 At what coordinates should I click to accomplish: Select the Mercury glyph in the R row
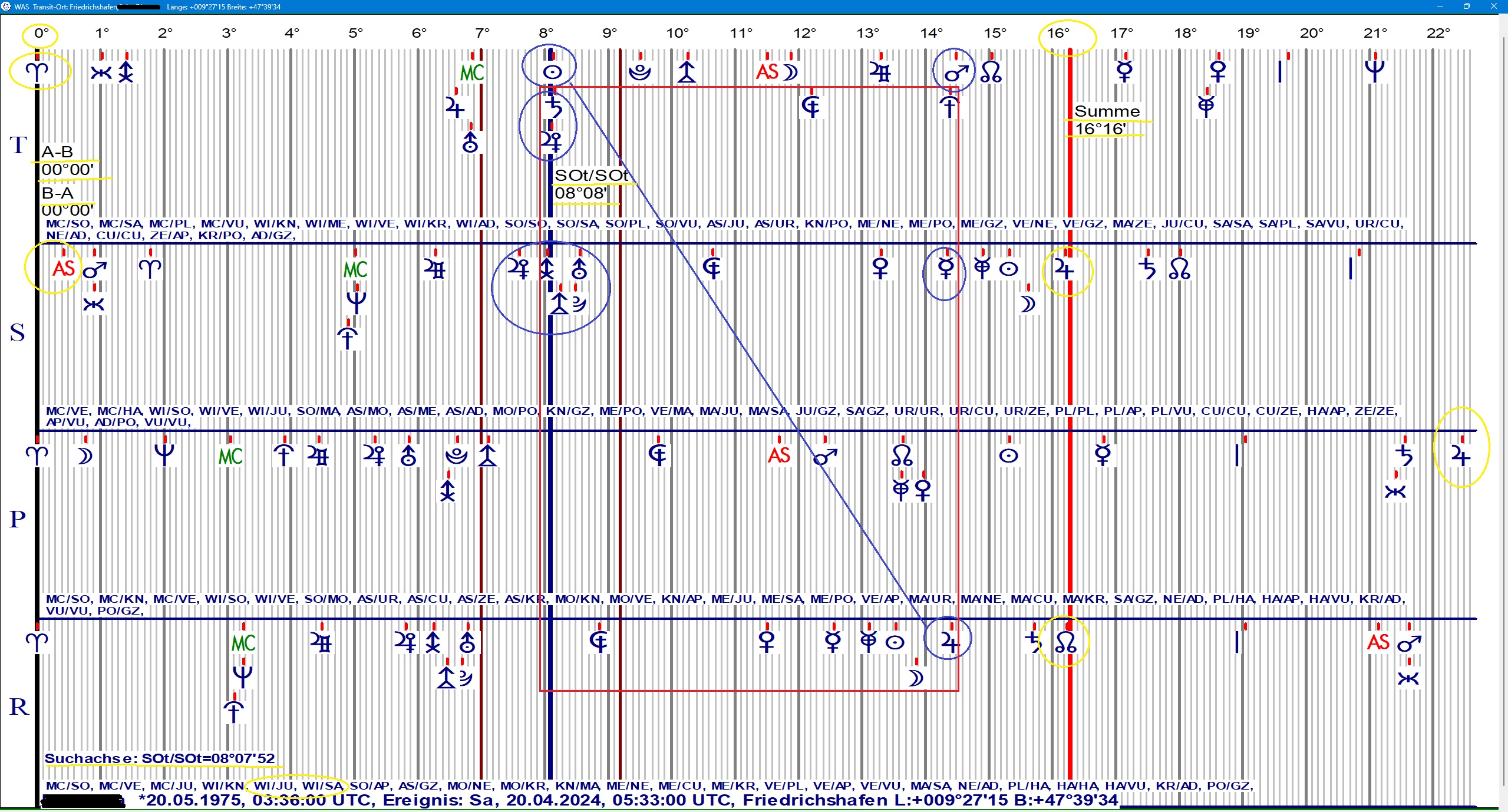pyautogui.click(x=832, y=642)
